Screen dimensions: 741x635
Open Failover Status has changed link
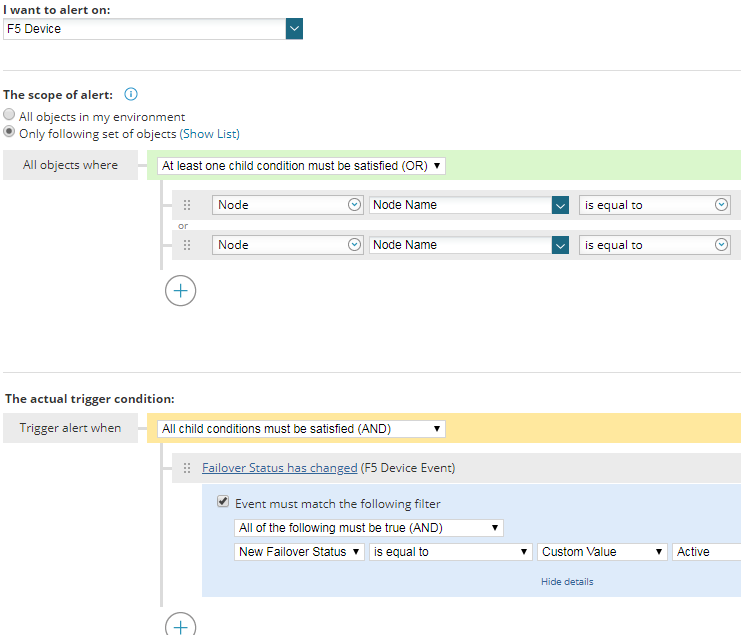point(279,468)
